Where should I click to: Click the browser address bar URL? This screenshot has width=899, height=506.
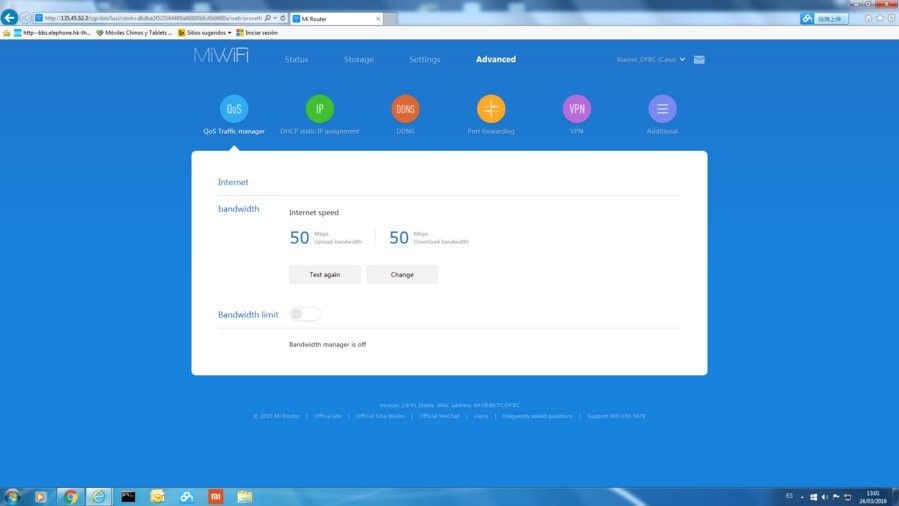click(153, 18)
